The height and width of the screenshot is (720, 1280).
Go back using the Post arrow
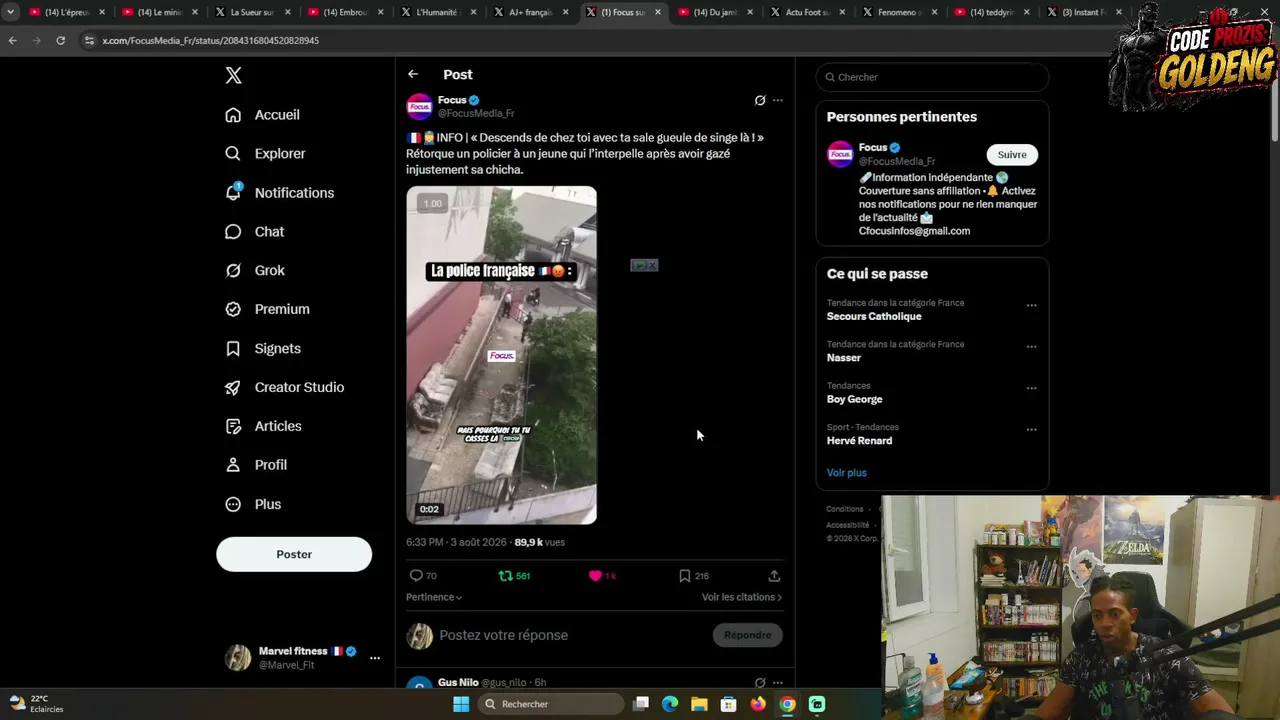(413, 74)
